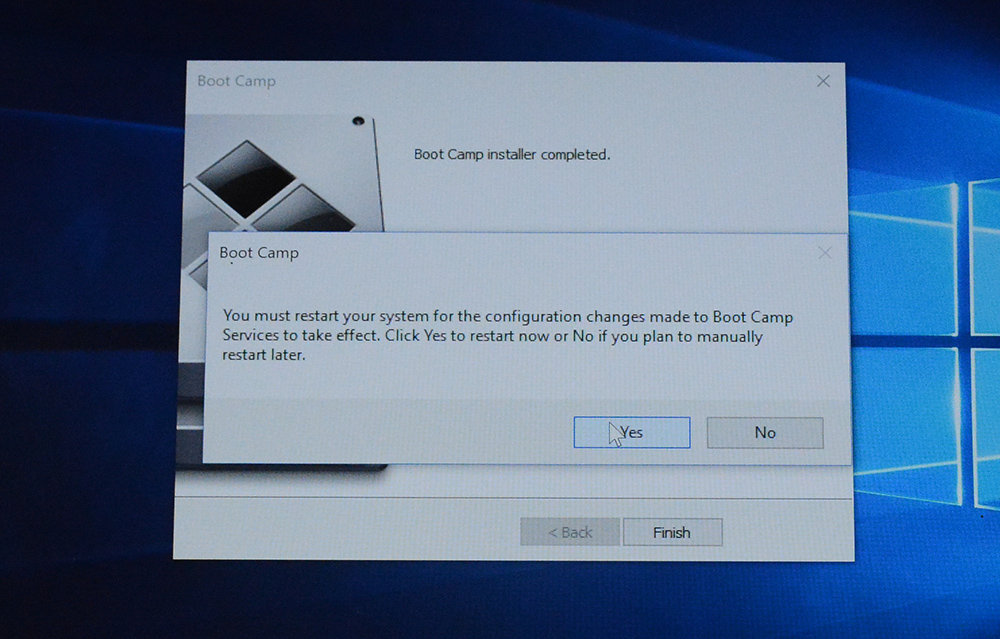Click the Boot Camp title on the restart dialog
This screenshot has width=1000, height=639.
258,253
